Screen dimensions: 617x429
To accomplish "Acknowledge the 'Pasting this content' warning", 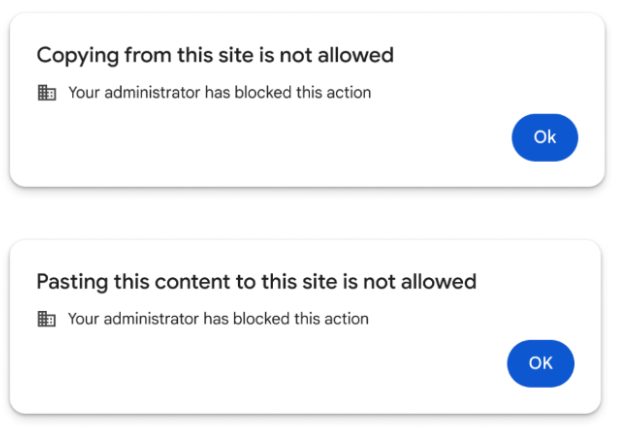I will 540,363.
